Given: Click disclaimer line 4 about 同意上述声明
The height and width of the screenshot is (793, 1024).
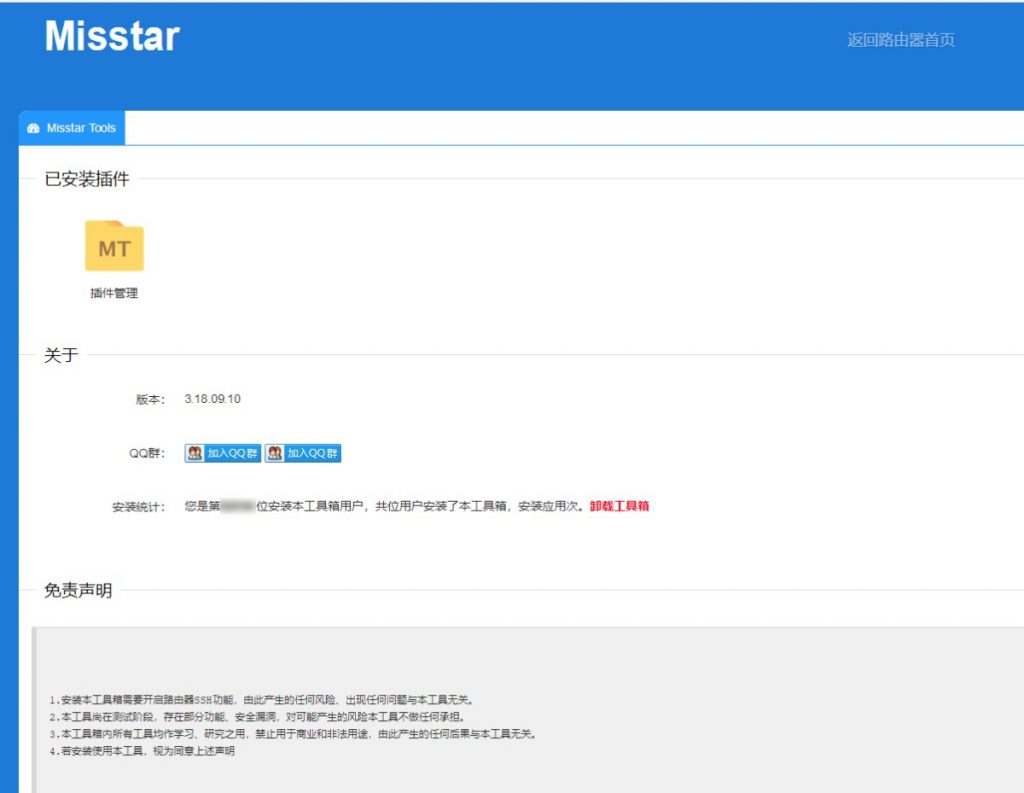Looking at the screenshot, I should coord(142,751).
